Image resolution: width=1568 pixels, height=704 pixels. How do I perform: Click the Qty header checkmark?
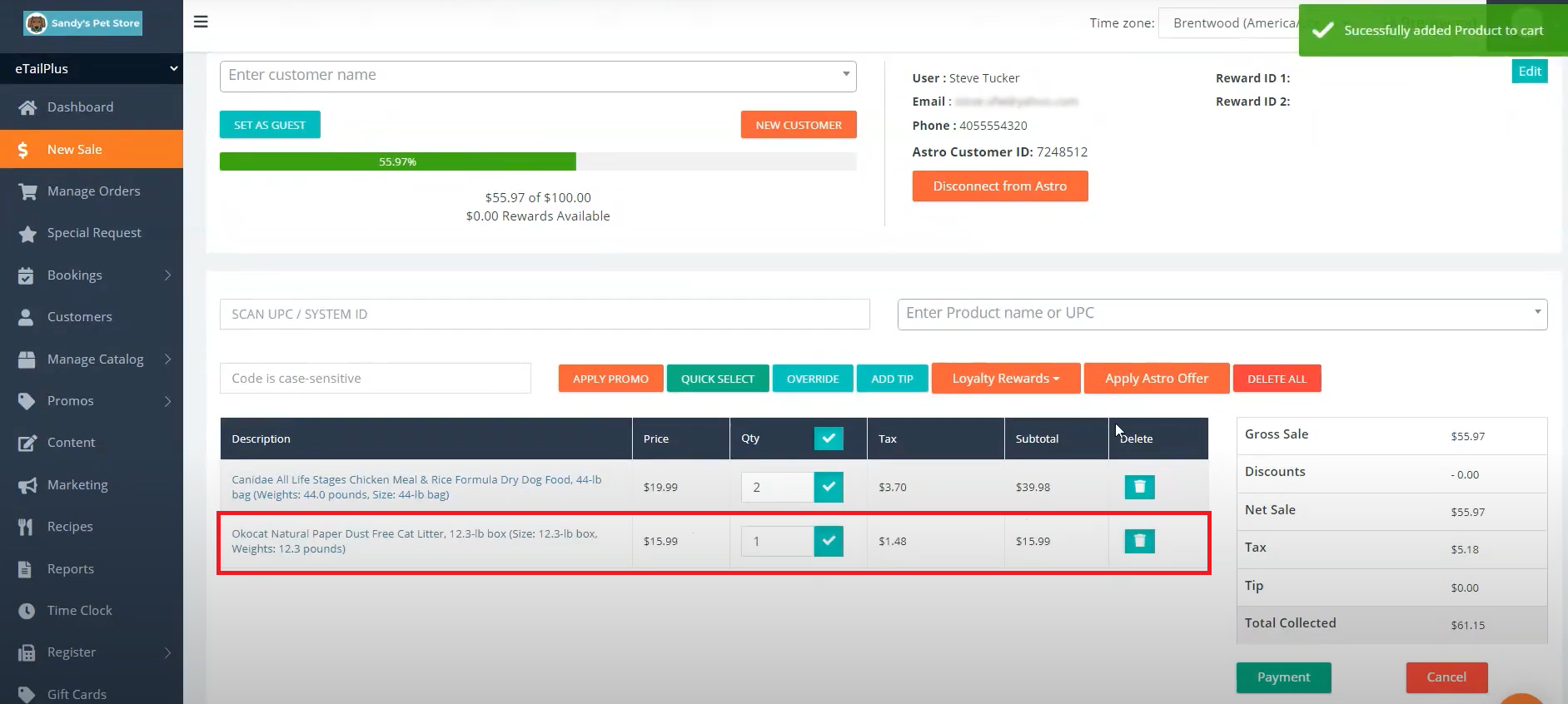[829, 439]
